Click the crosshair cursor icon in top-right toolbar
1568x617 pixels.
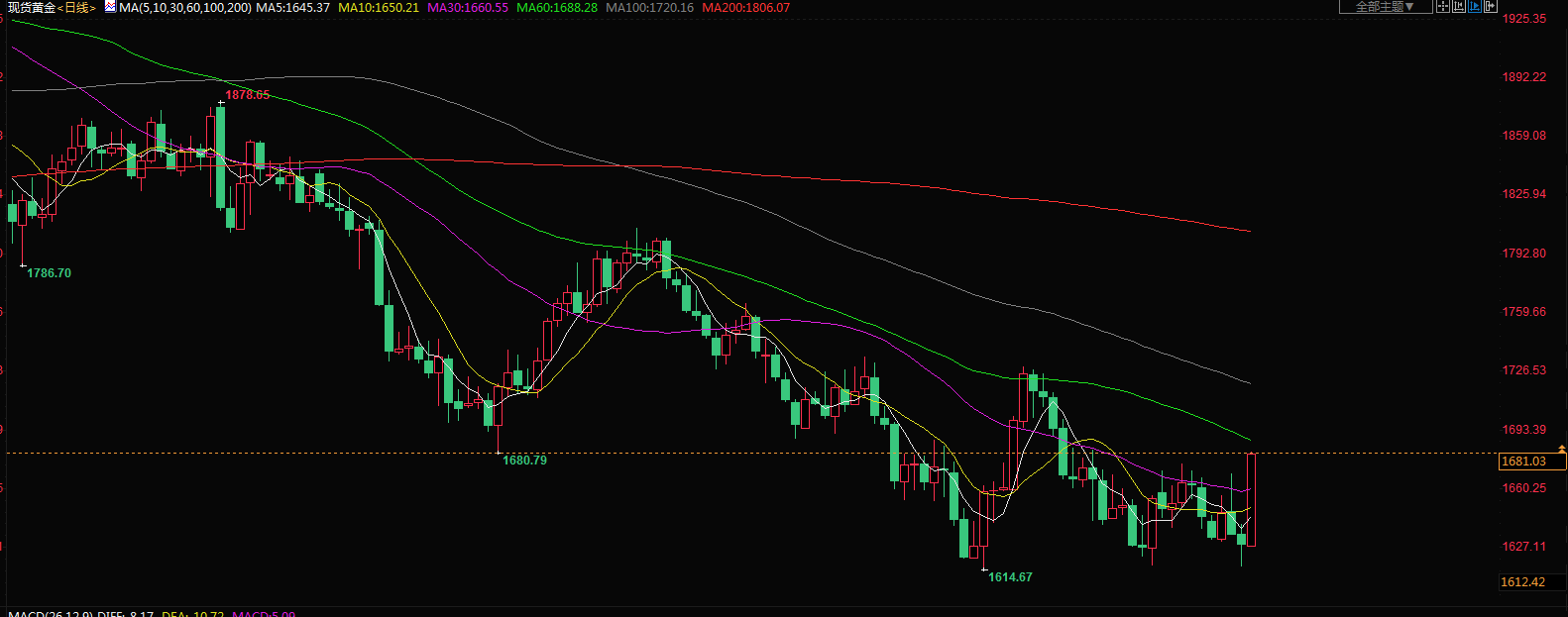tap(1443, 6)
